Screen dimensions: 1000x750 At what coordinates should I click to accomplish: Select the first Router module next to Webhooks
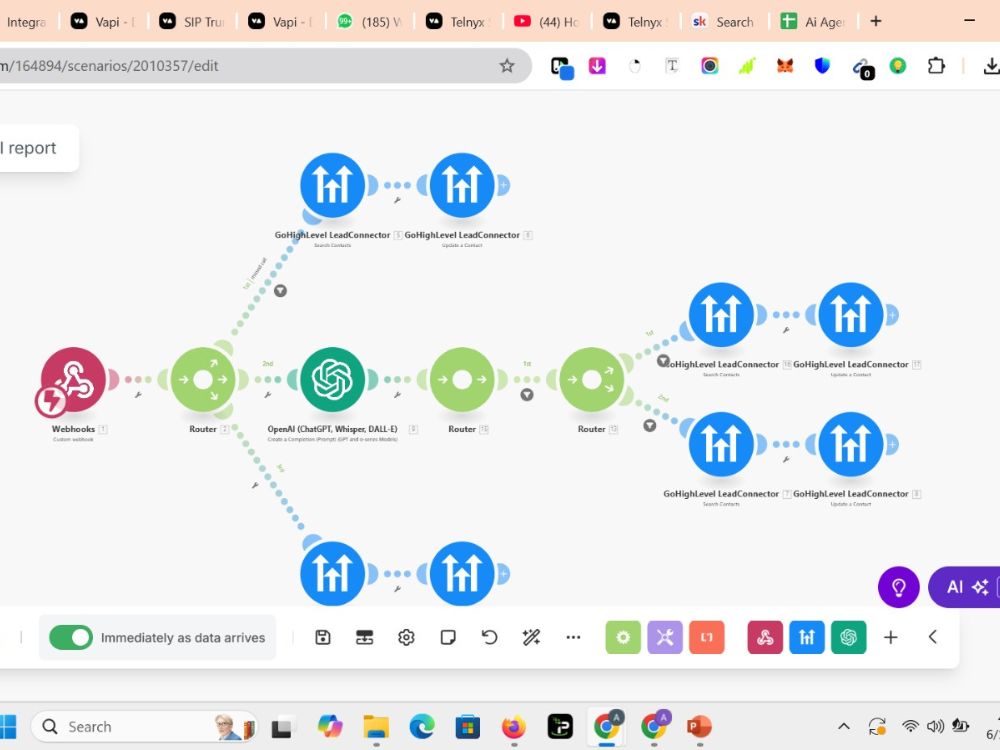tap(203, 379)
